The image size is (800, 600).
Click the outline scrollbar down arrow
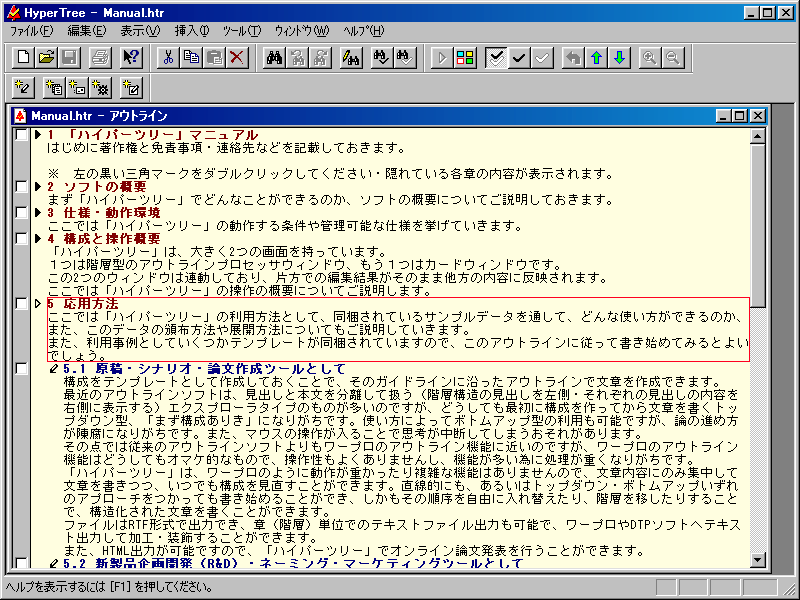pyautogui.click(x=758, y=560)
